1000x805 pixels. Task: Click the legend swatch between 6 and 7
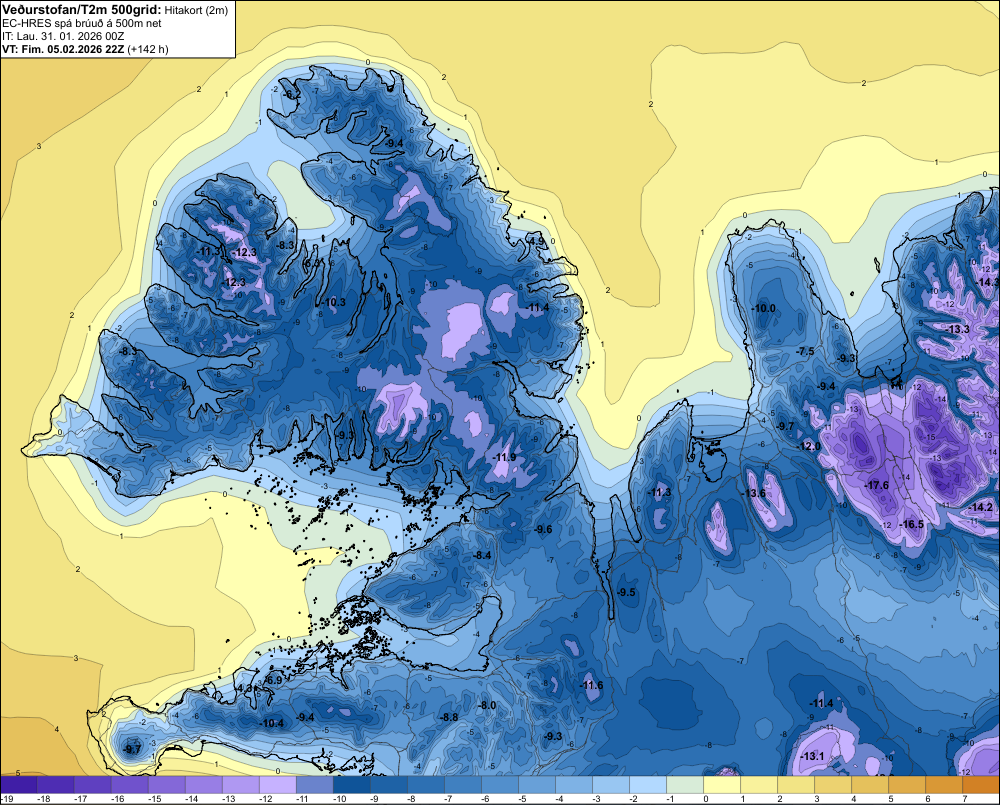[943, 785]
